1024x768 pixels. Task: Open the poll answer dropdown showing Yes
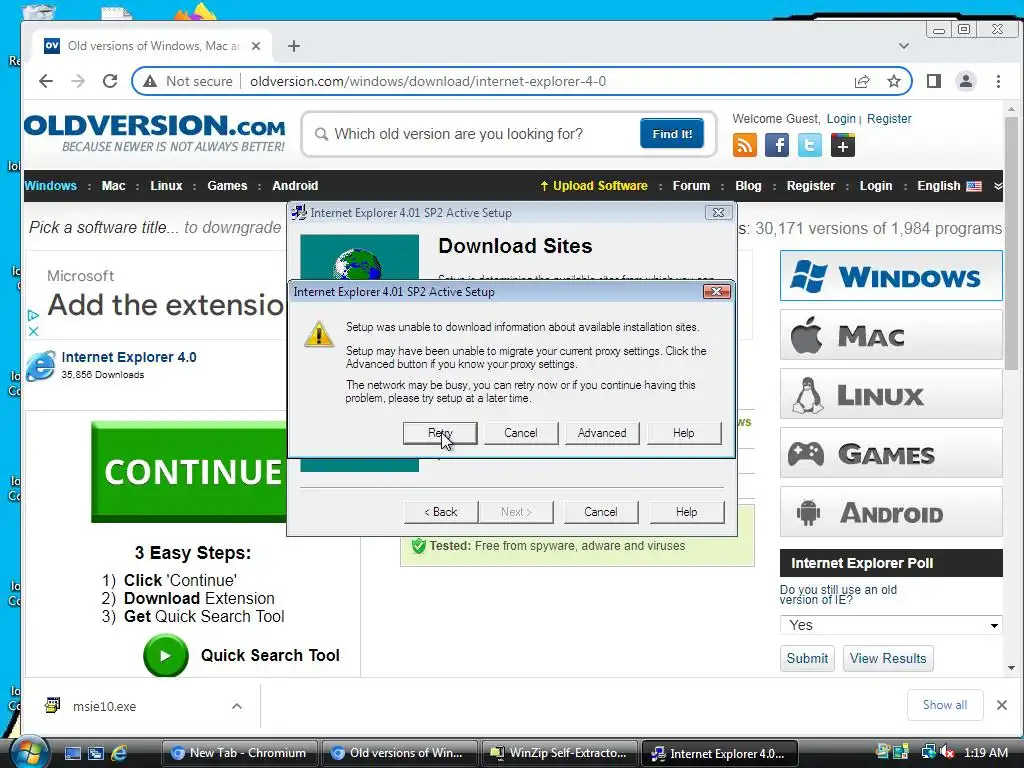891,625
